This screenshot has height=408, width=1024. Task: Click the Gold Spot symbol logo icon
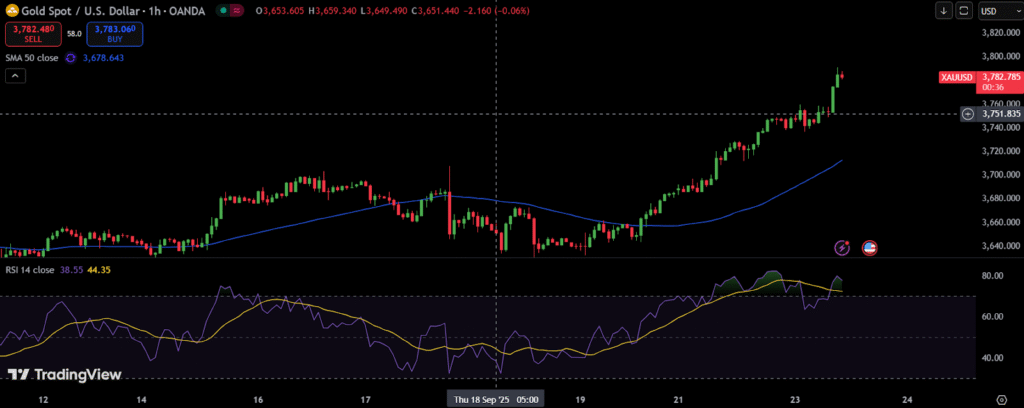pyautogui.click(x=11, y=10)
